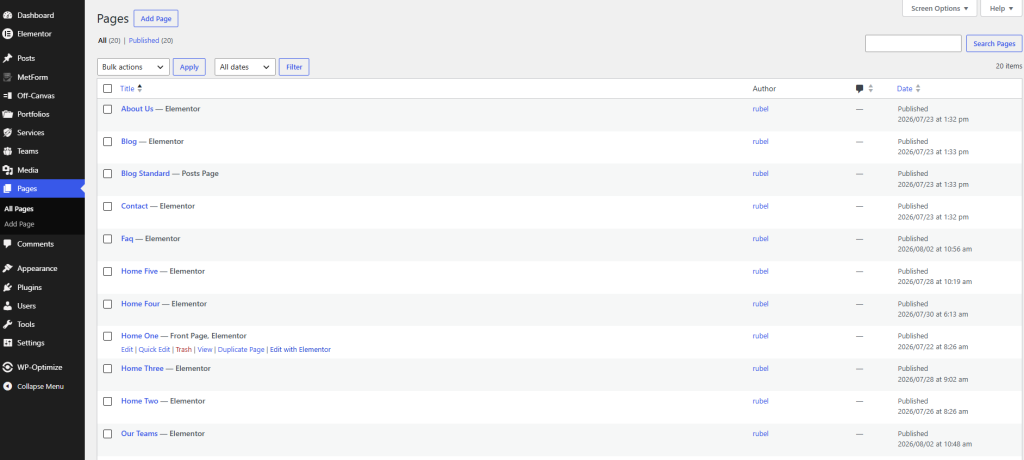Open the All dates dropdown
The width and height of the screenshot is (1024, 460).
pyautogui.click(x=245, y=67)
